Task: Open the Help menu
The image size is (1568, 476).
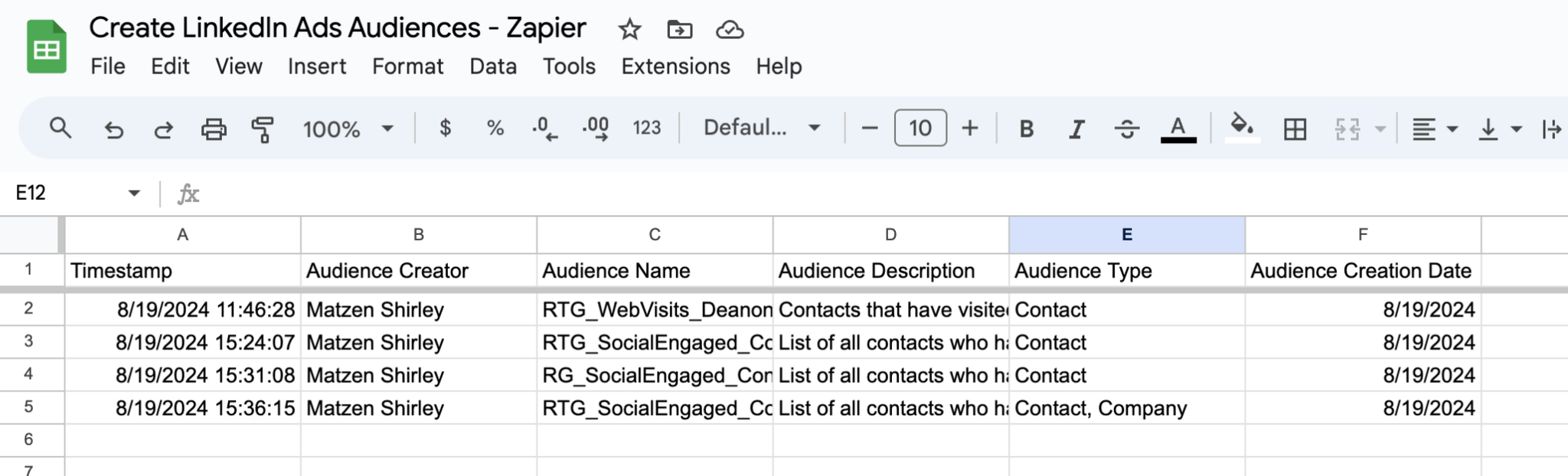Action: pos(779,67)
